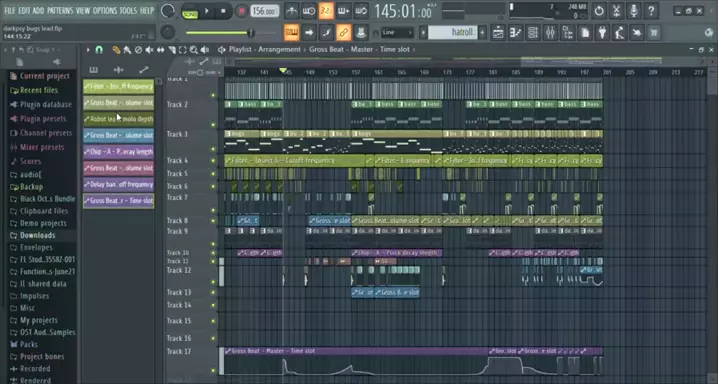
Task: Open the hatroll pattern selector
Action: [452, 32]
